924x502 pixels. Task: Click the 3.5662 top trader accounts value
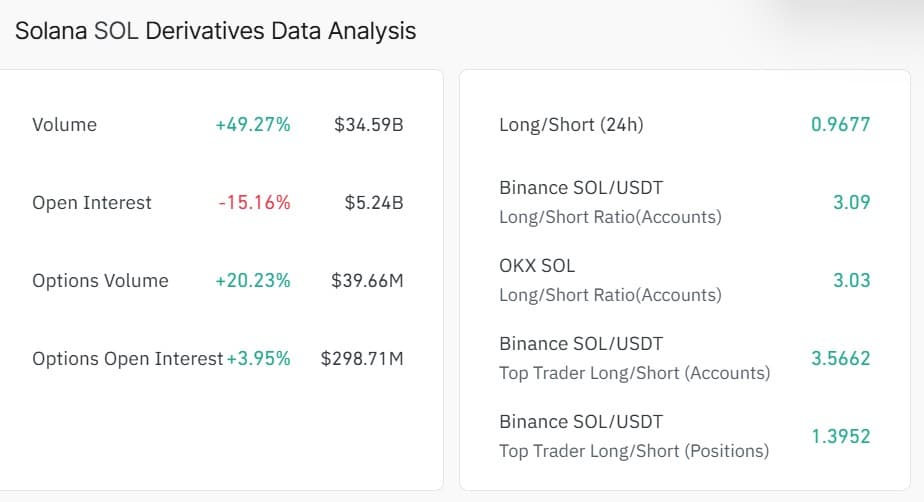tap(840, 359)
